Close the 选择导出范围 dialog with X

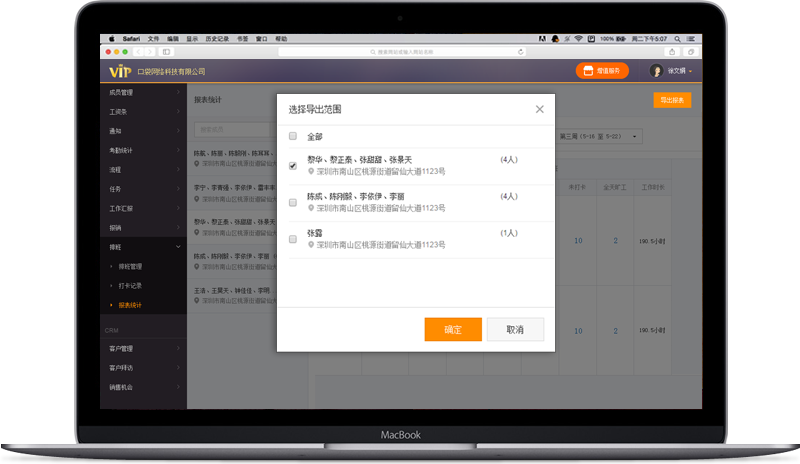pos(540,109)
